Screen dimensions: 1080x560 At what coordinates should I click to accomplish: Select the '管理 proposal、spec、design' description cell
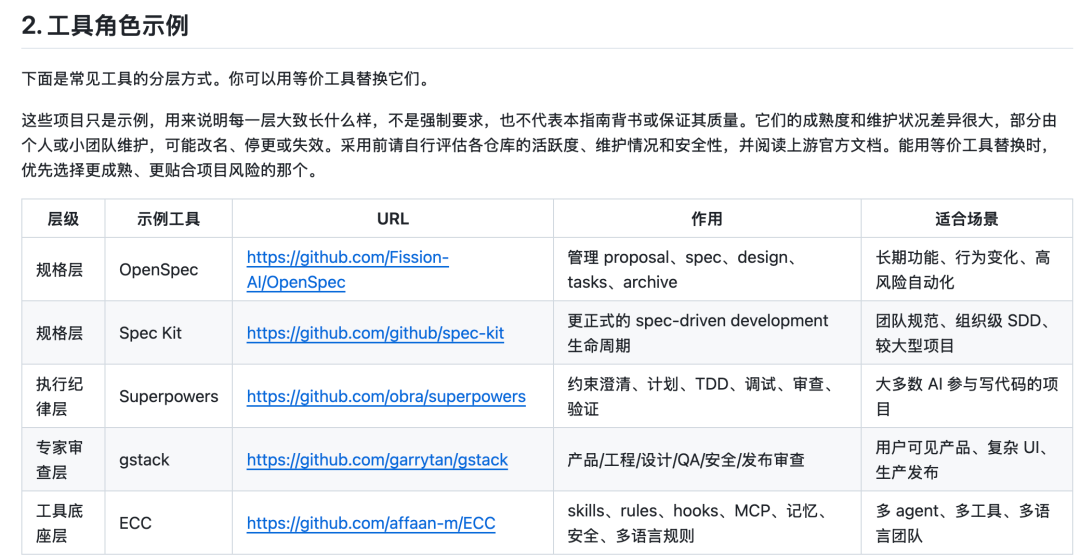click(x=707, y=269)
